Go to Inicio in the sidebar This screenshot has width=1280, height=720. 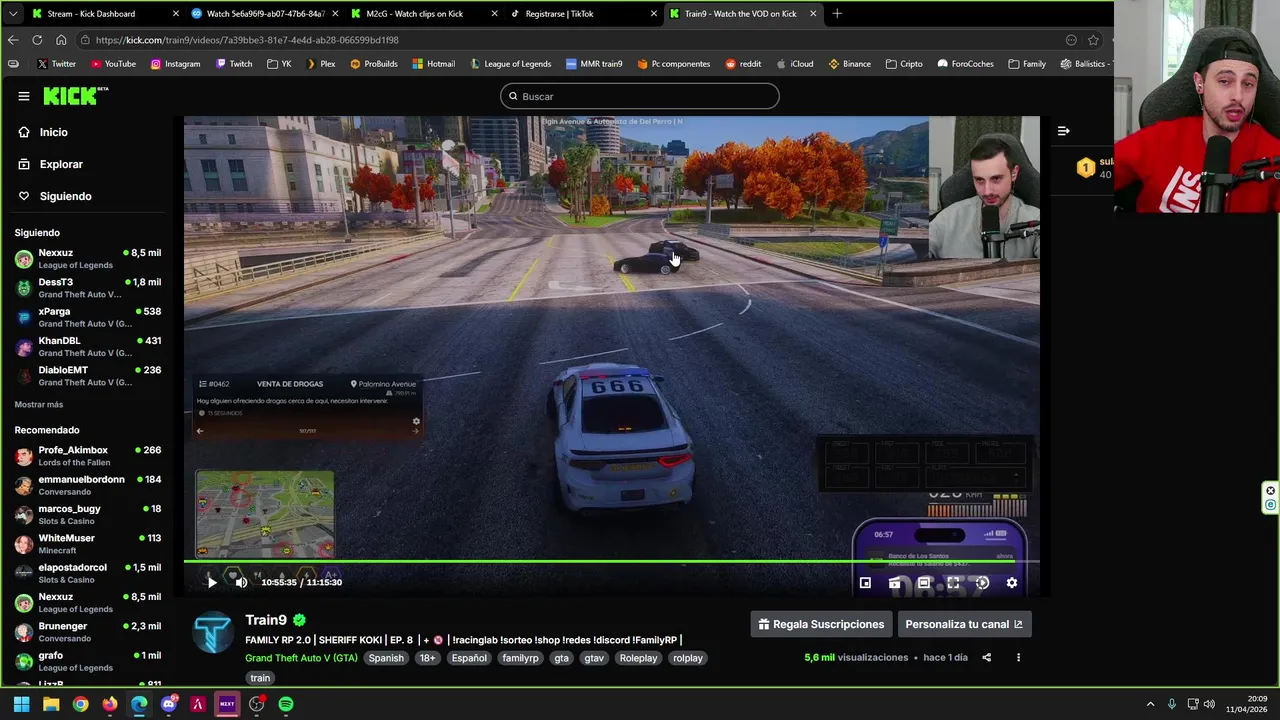tap(54, 132)
